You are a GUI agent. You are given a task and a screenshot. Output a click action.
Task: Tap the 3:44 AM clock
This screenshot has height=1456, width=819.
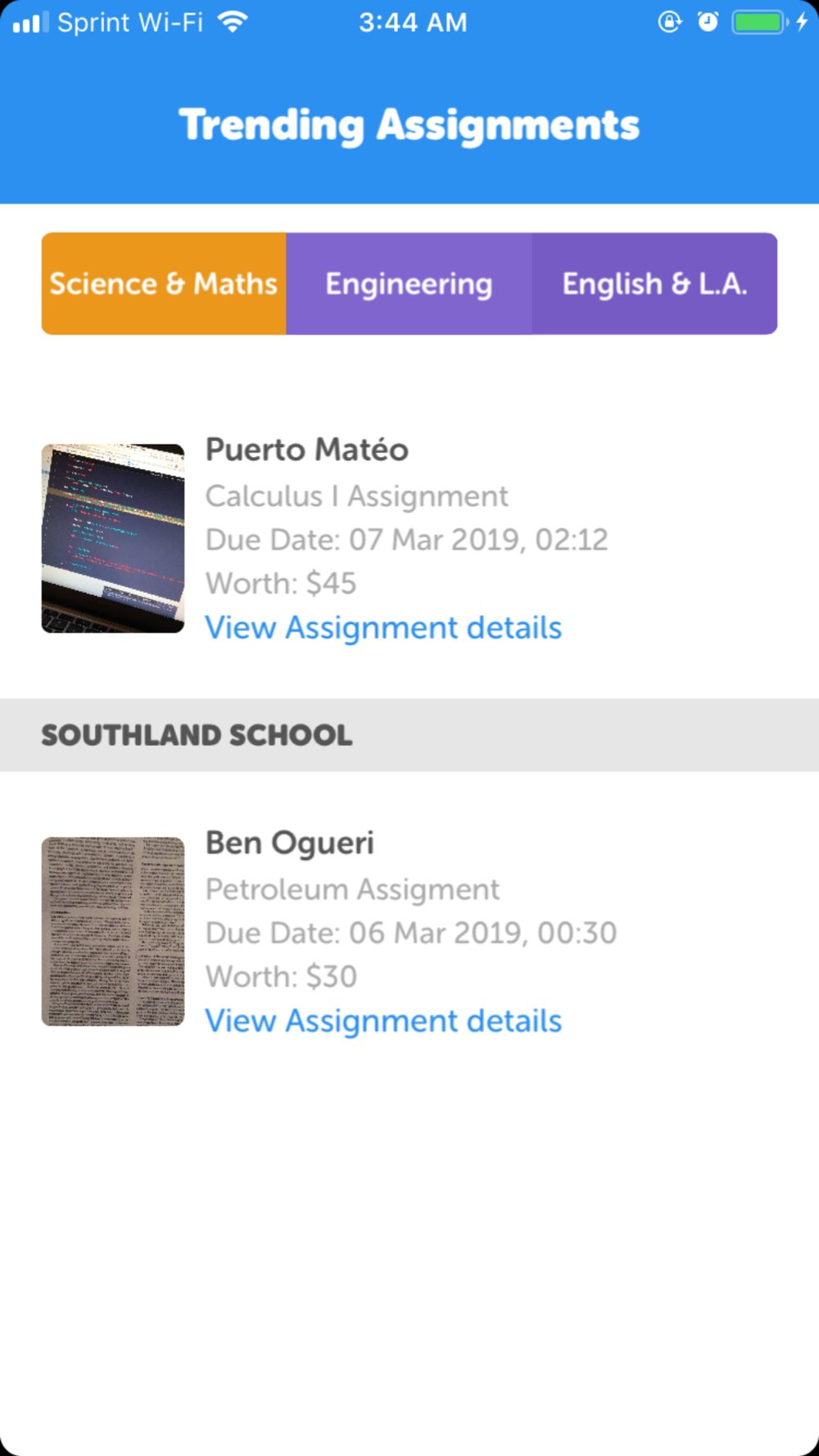coord(413,22)
